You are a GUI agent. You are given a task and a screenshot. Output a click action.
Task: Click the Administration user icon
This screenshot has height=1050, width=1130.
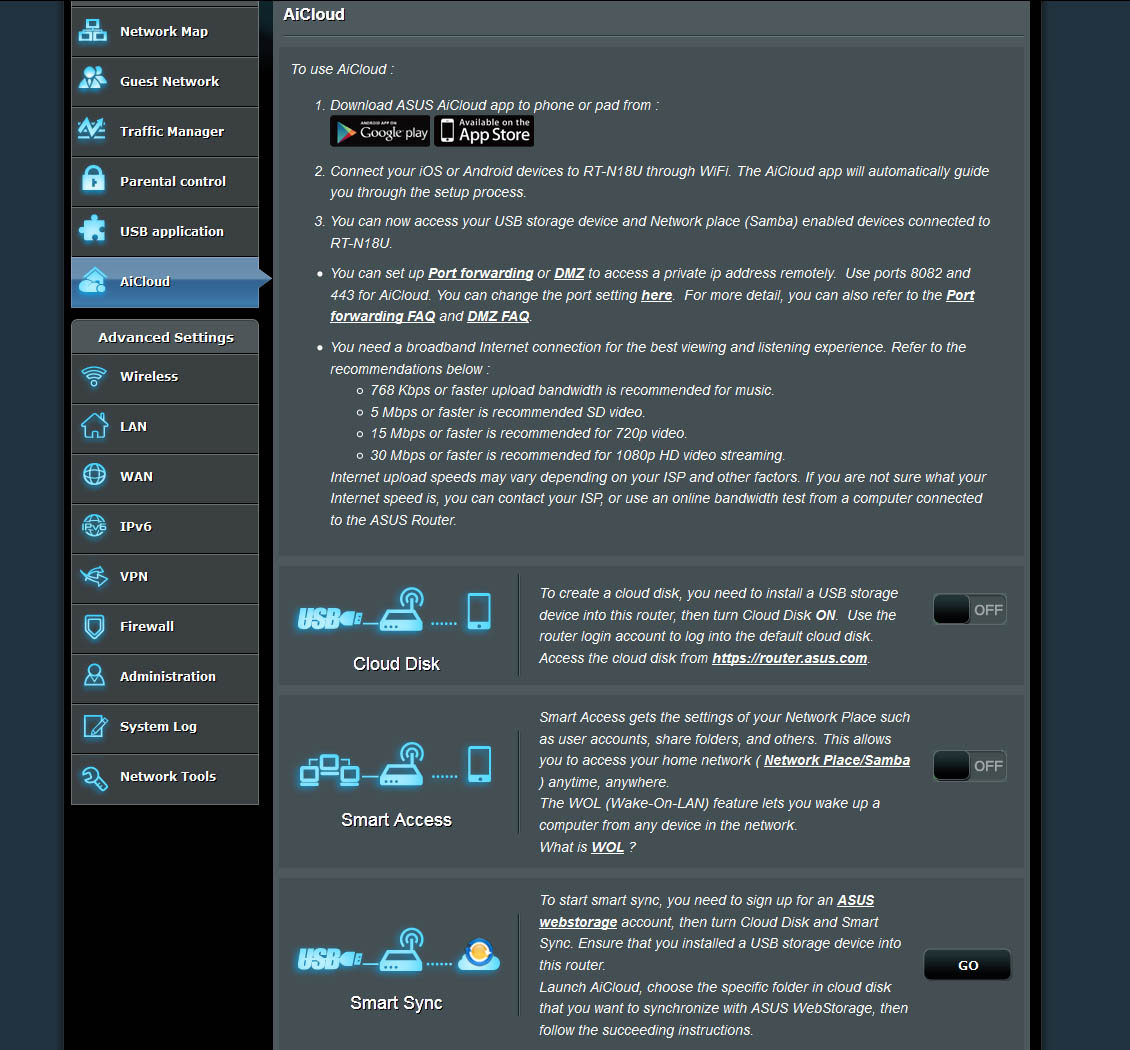pyautogui.click(x=94, y=675)
